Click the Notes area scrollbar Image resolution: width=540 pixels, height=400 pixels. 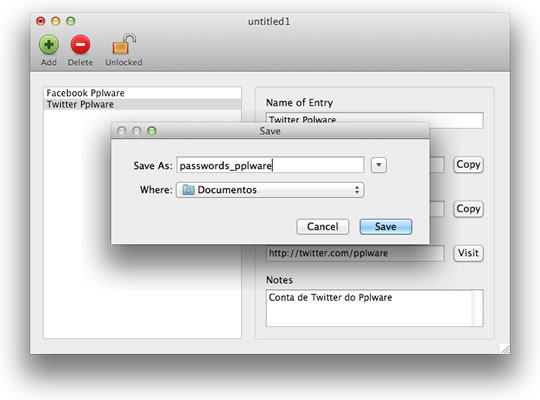[x=478, y=308]
